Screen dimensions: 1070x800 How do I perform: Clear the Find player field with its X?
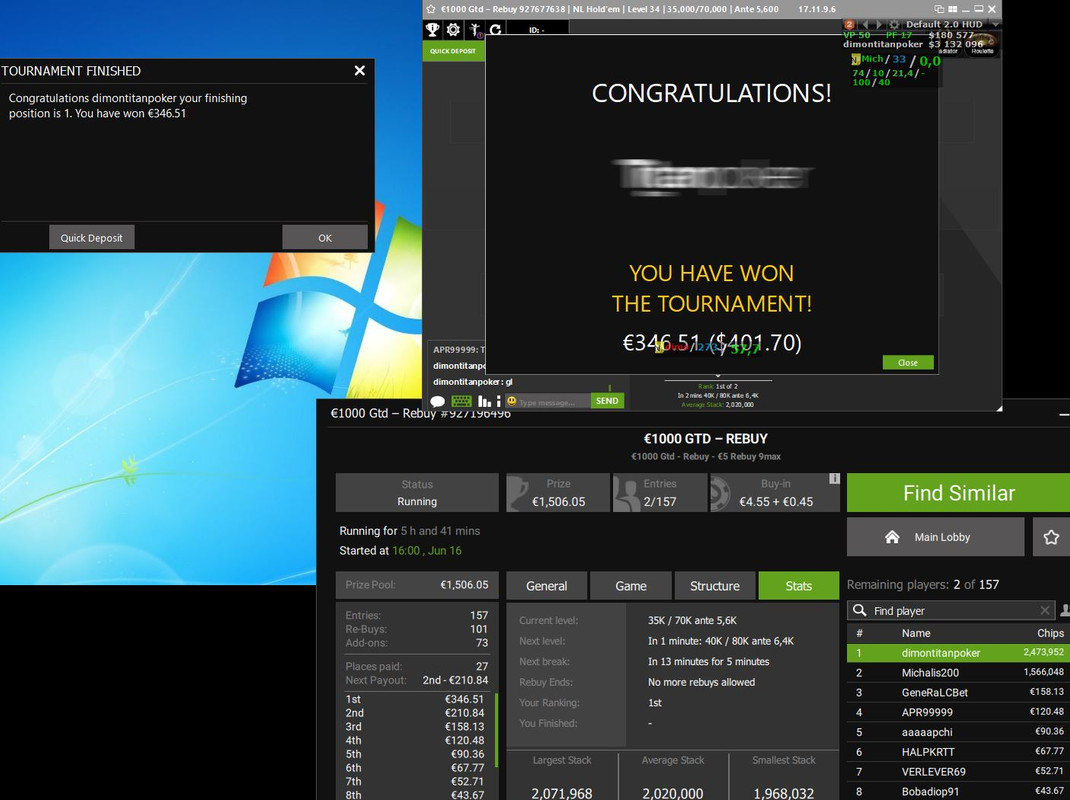coord(1045,610)
